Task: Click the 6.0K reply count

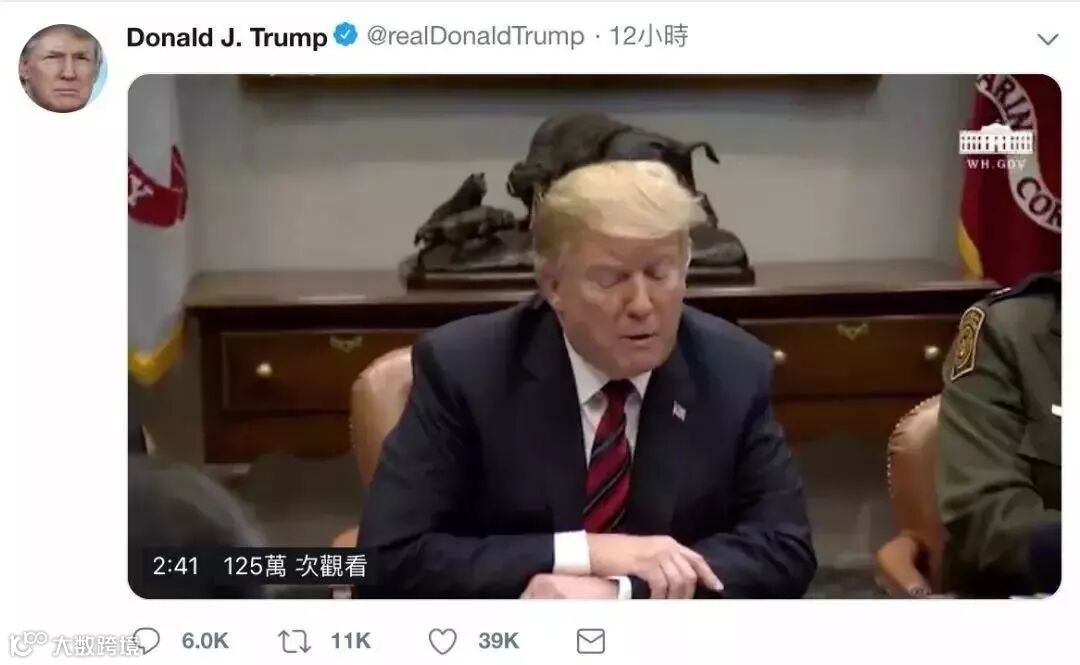Action: (x=205, y=641)
